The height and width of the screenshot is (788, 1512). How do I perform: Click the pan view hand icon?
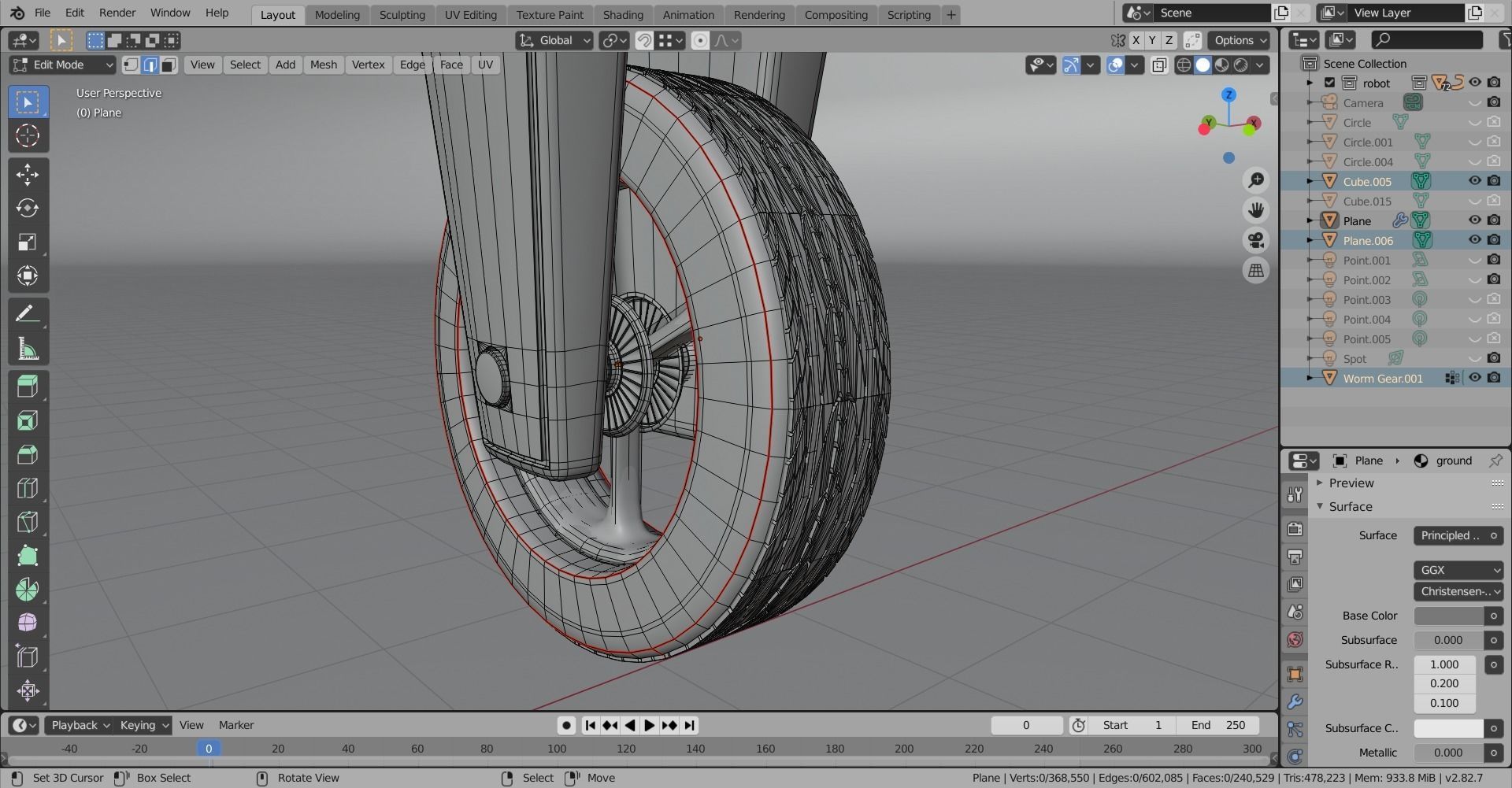pyautogui.click(x=1256, y=210)
